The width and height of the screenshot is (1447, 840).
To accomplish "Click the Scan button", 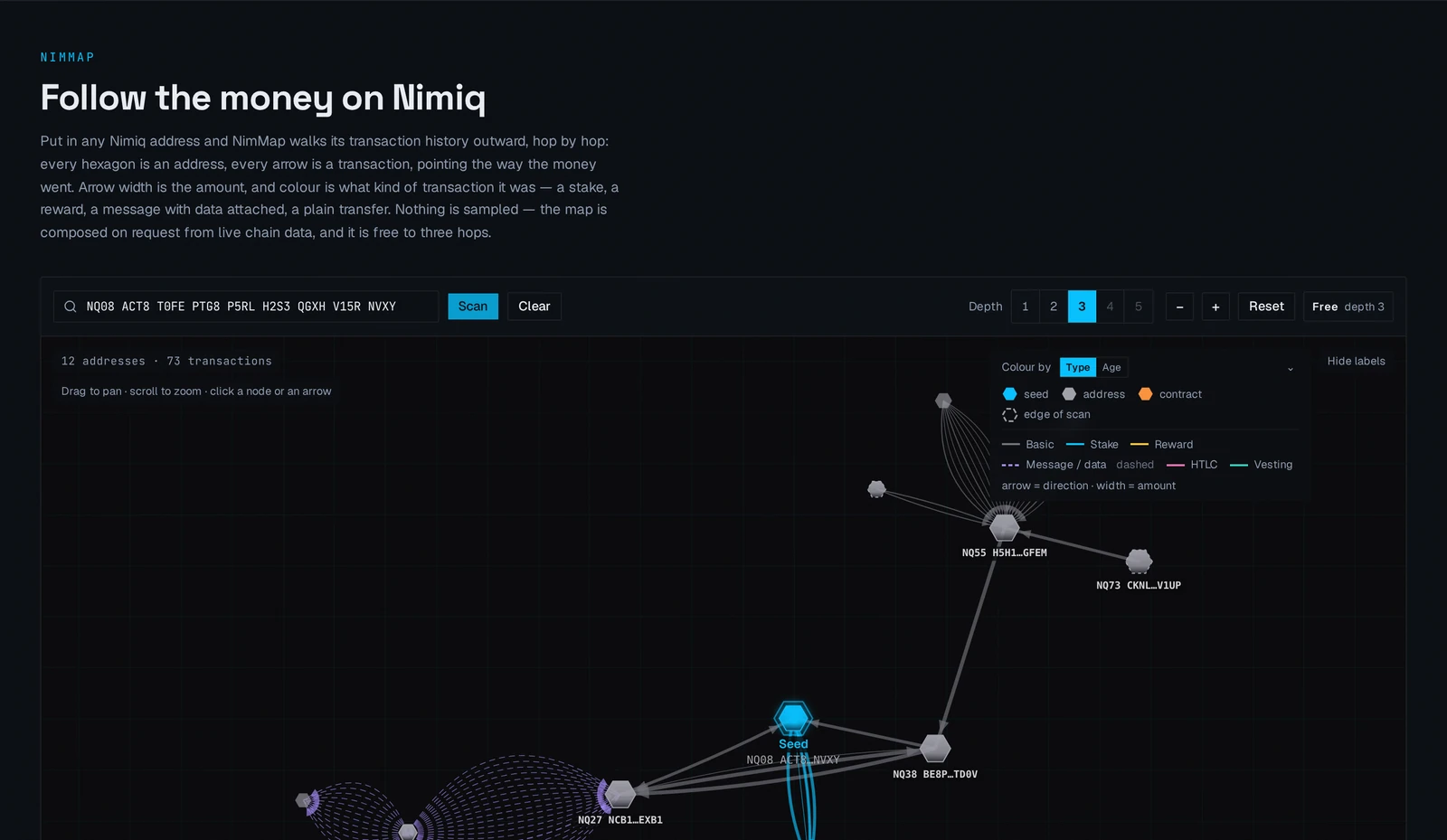I will point(473,307).
